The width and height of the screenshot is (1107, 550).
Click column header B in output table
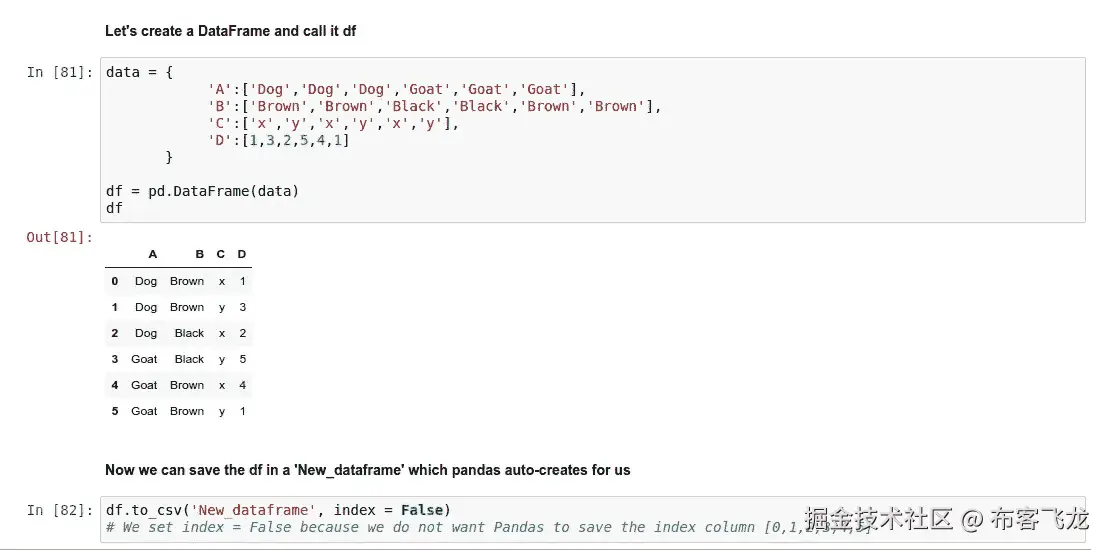(200, 255)
